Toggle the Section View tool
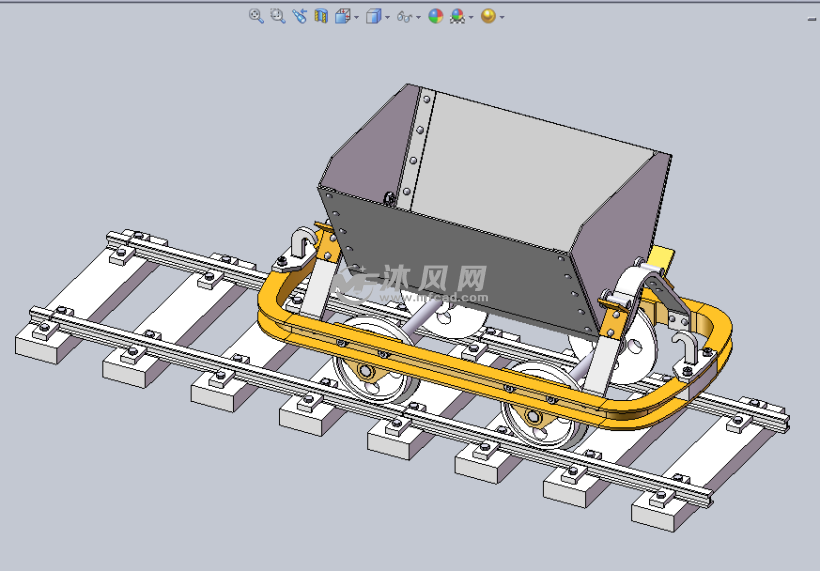The width and height of the screenshot is (820, 571). coord(321,16)
